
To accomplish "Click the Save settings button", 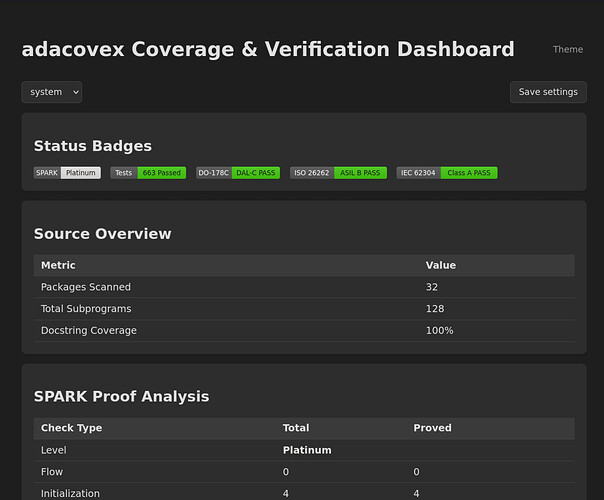I will click(x=548, y=92).
